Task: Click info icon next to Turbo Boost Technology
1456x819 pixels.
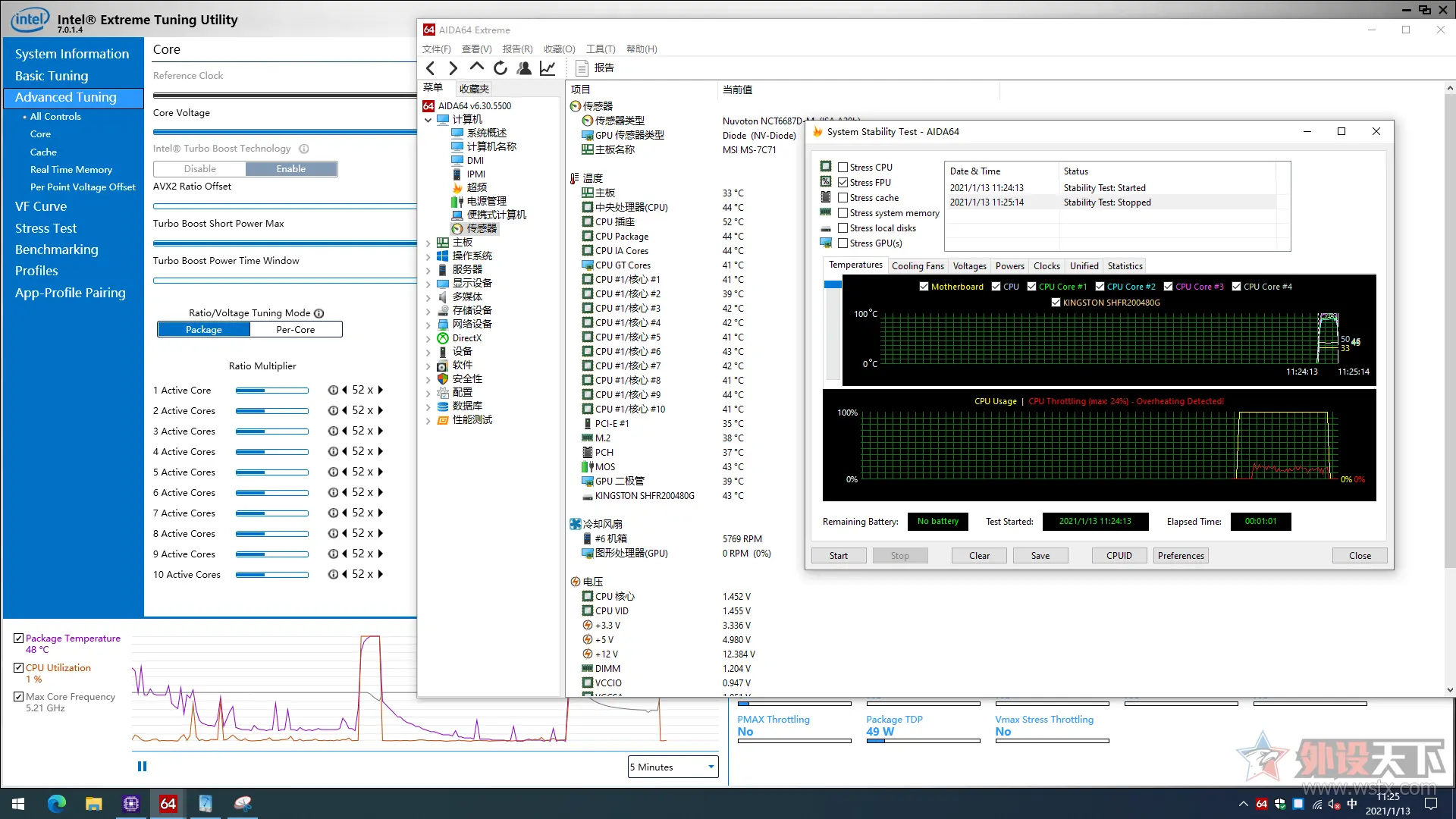Action: [x=303, y=149]
